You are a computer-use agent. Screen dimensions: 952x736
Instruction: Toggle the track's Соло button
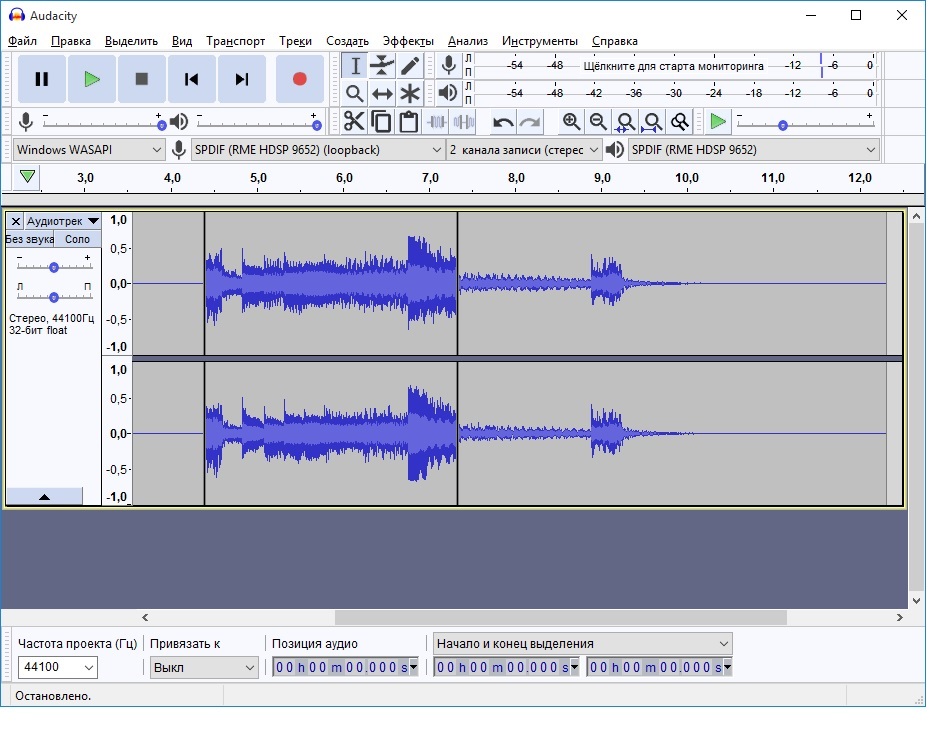(x=77, y=239)
